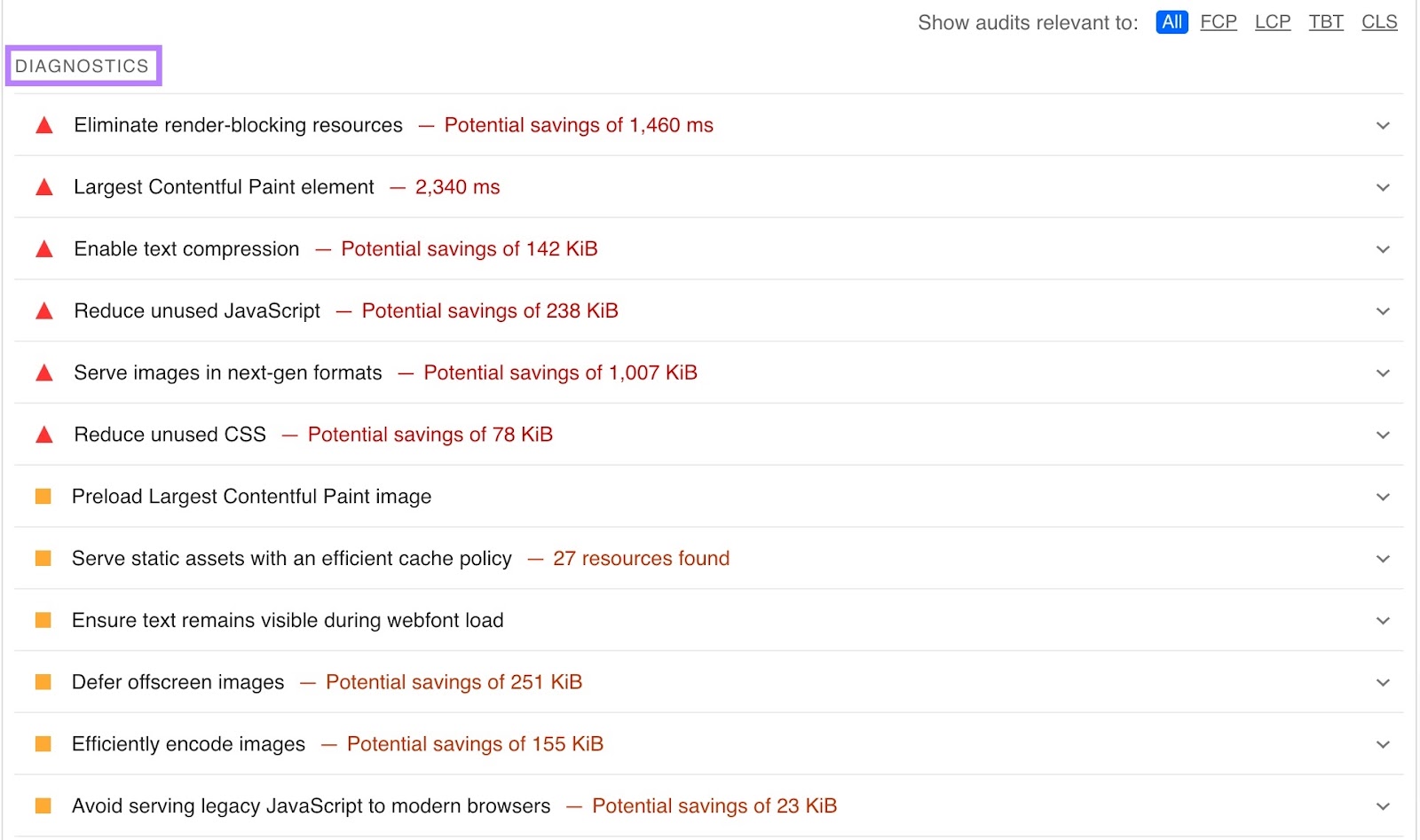Click the 27 resources found text
The width and height of the screenshot is (1420, 840).
pyautogui.click(x=641, y=559)
